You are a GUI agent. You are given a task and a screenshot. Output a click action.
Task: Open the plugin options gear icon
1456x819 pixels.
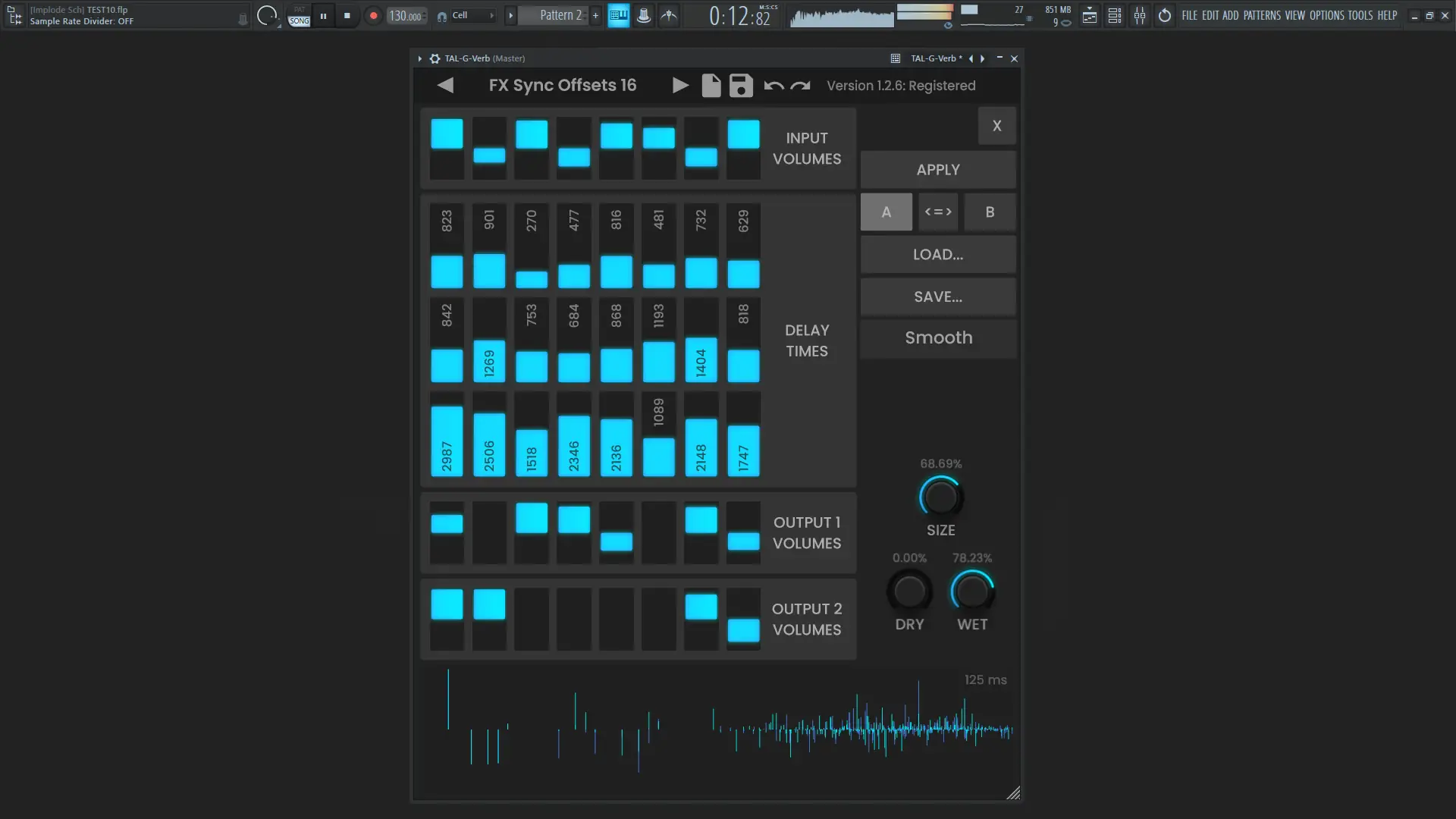coord(435,58)
